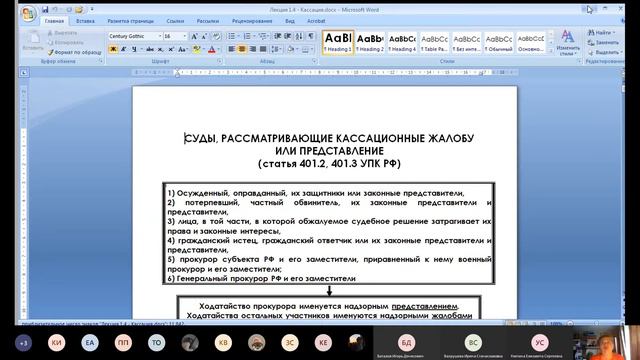The height and width of the screenshot is (360, 640).
Task: Align text right
Action: point(252,49)
